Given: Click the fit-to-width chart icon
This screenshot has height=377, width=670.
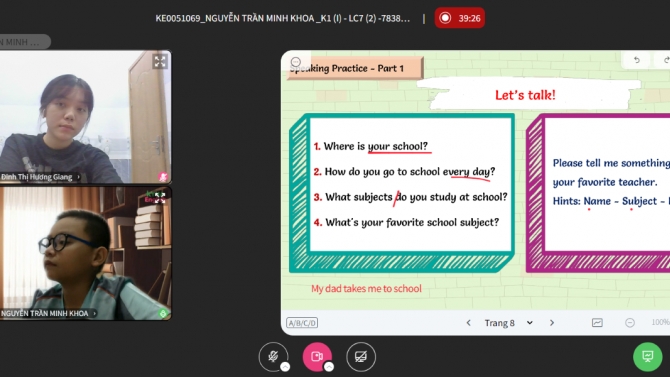Looking at the screenshot, I should [x=597, y=323].
